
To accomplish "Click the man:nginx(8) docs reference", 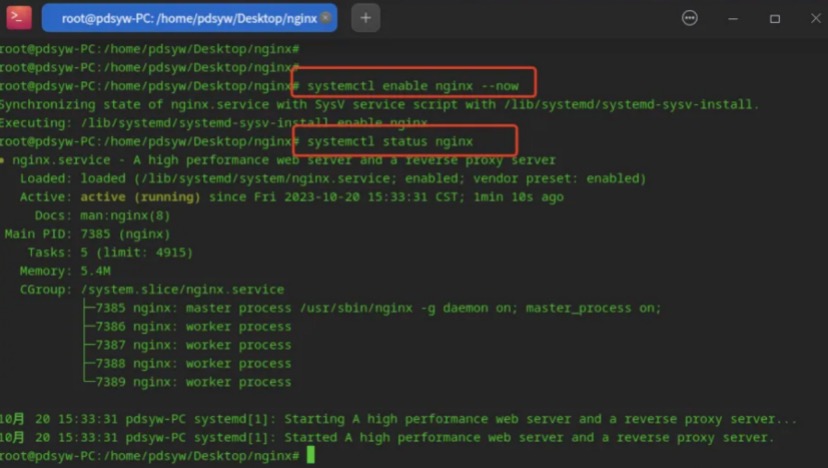I will [125, 216].
